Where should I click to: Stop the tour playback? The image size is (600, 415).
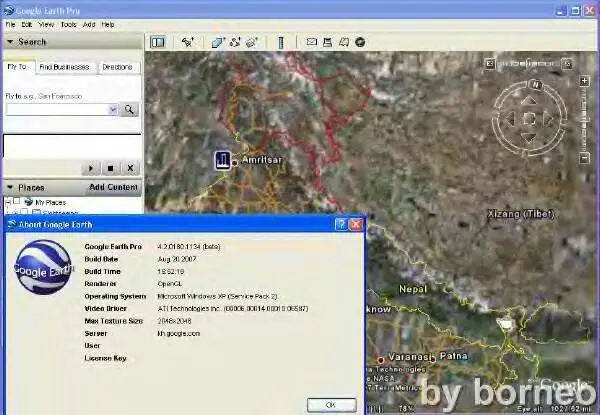coord(111,168)
